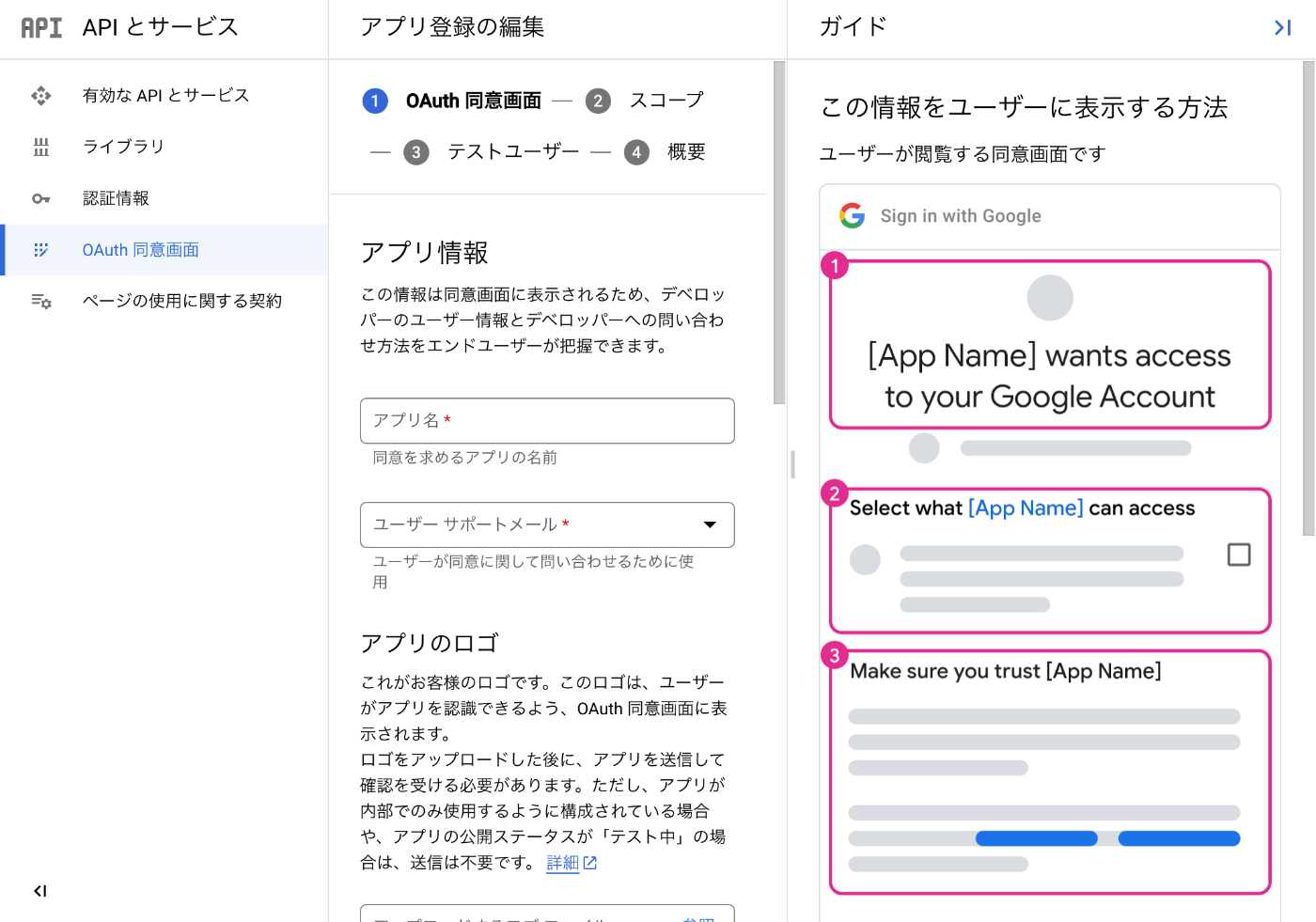Click the library icon in sidebar
Screen dimensions: 1316x922
[41, 147]
